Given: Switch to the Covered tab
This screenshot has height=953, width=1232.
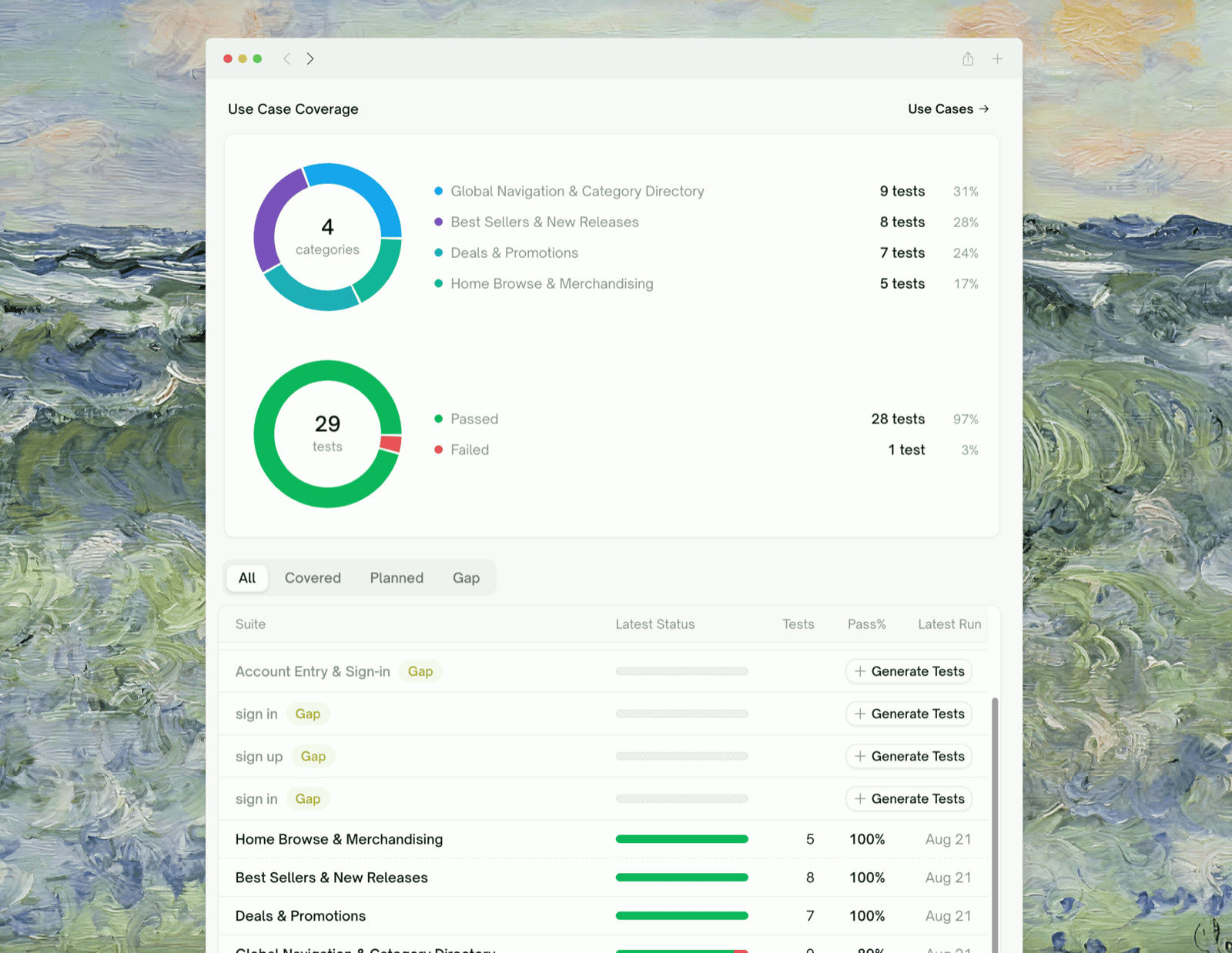Looking at the screenshot, I should point(313,577).
